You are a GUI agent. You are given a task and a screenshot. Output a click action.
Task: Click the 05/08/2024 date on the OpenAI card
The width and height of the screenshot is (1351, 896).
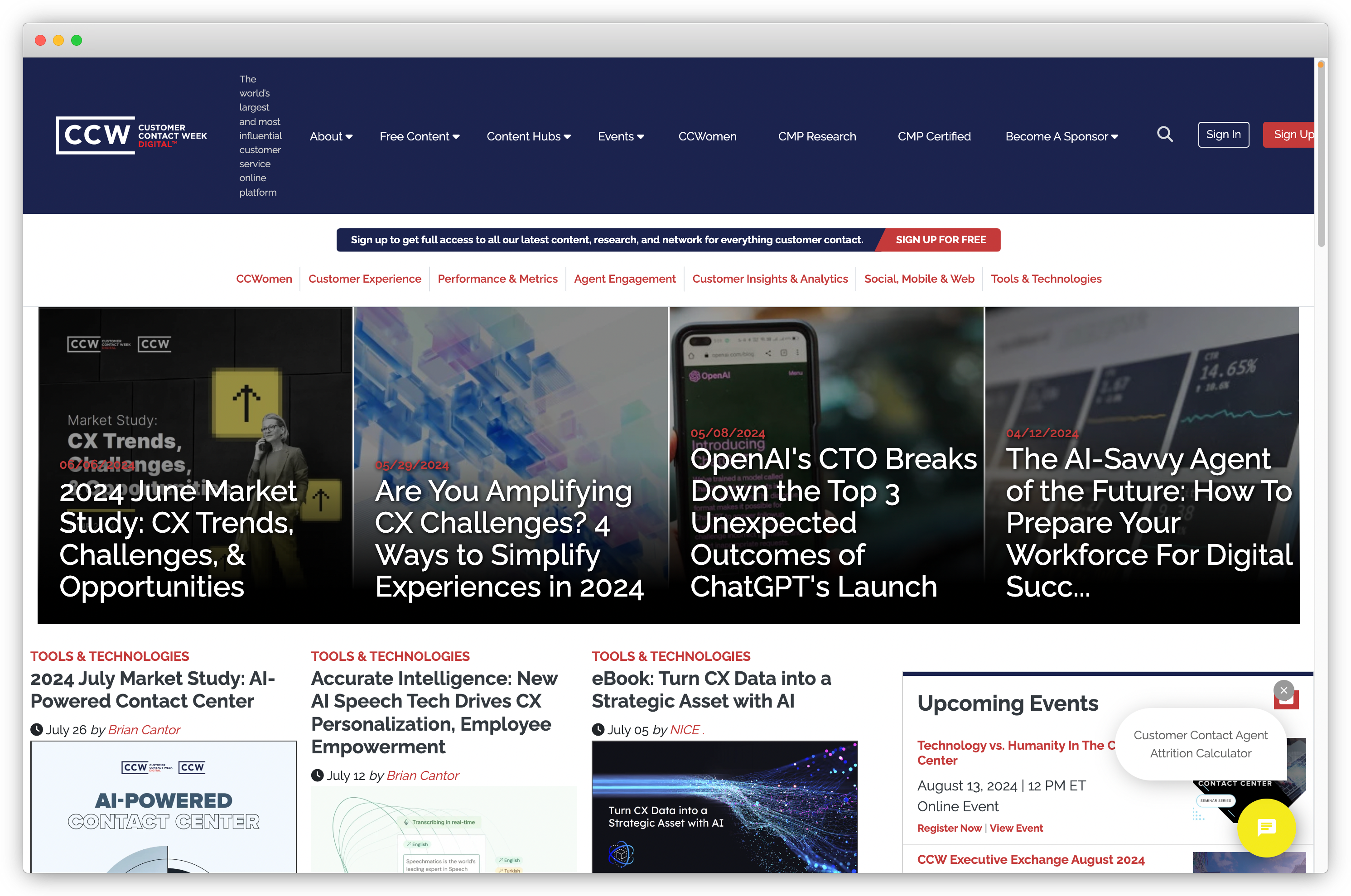(x=728, y=433)
